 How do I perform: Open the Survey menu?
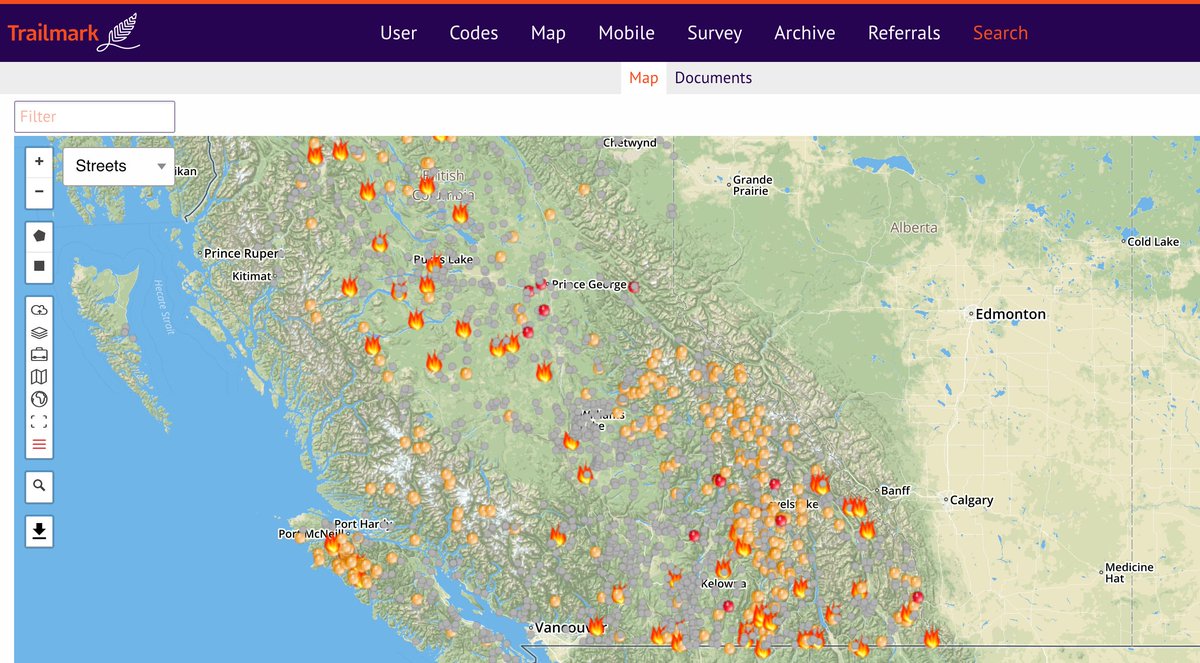714,33
